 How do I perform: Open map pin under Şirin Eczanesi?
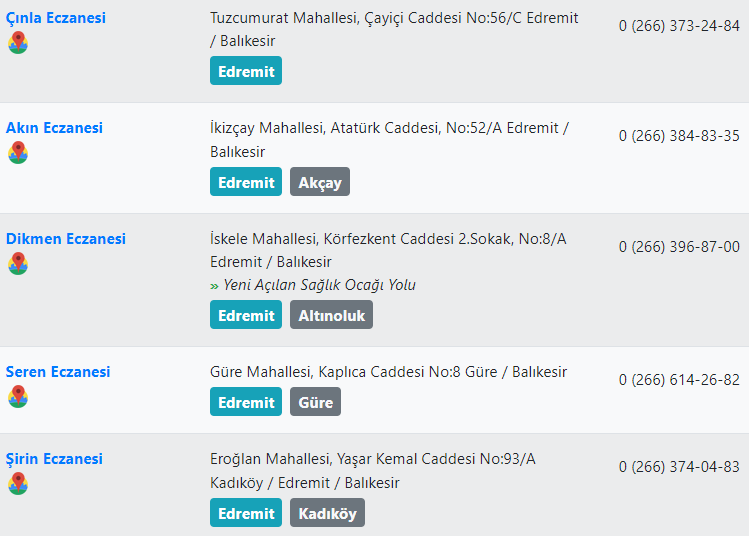(x=18, y=483)
